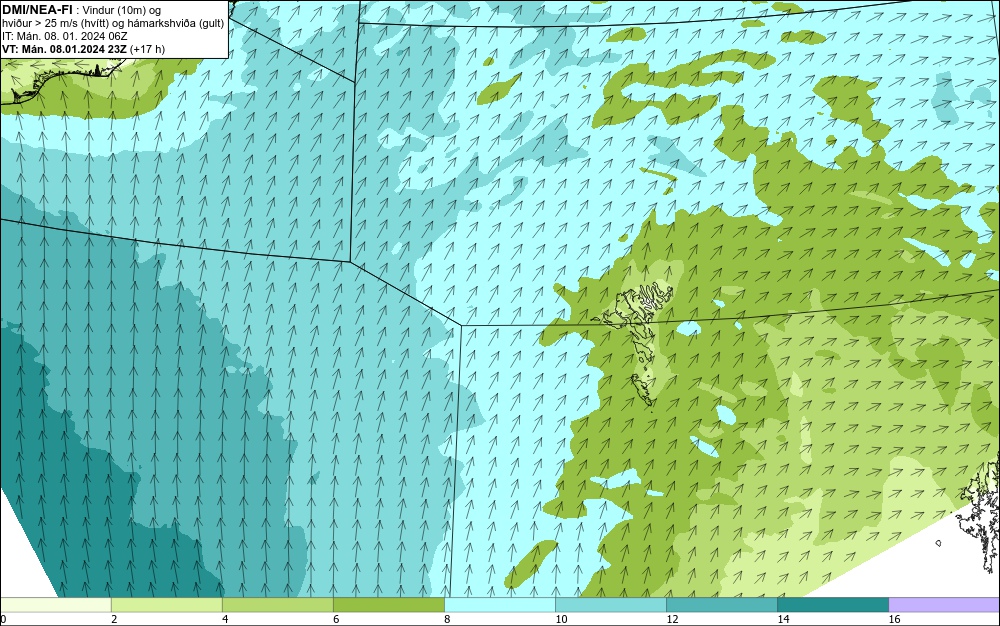Viewport: 1000px width, 626px height.
Task: Click the 0–2 m/s legend color swatch
Action: point(55,604)
